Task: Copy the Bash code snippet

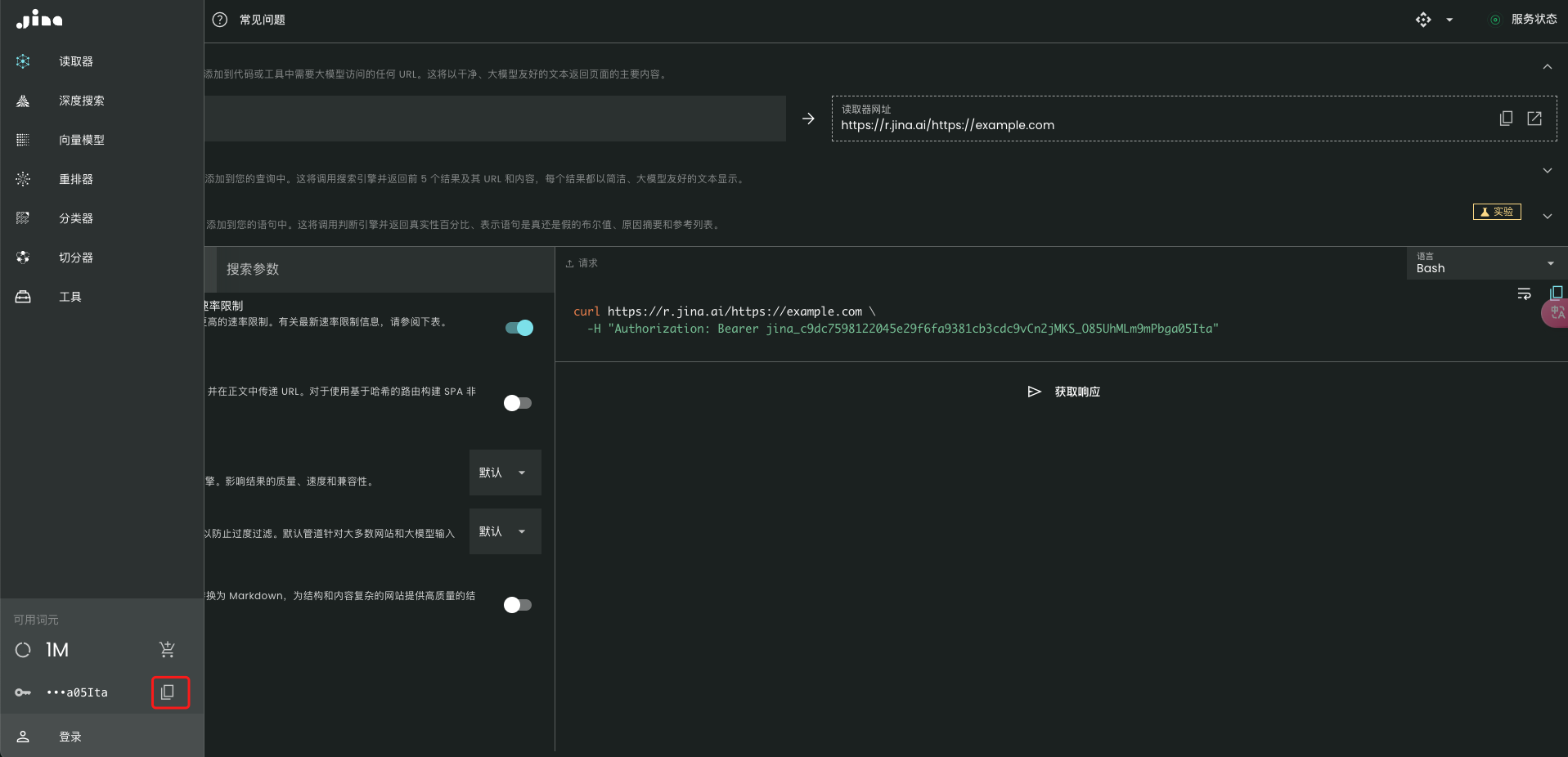Action: [x=1556, y=293]
